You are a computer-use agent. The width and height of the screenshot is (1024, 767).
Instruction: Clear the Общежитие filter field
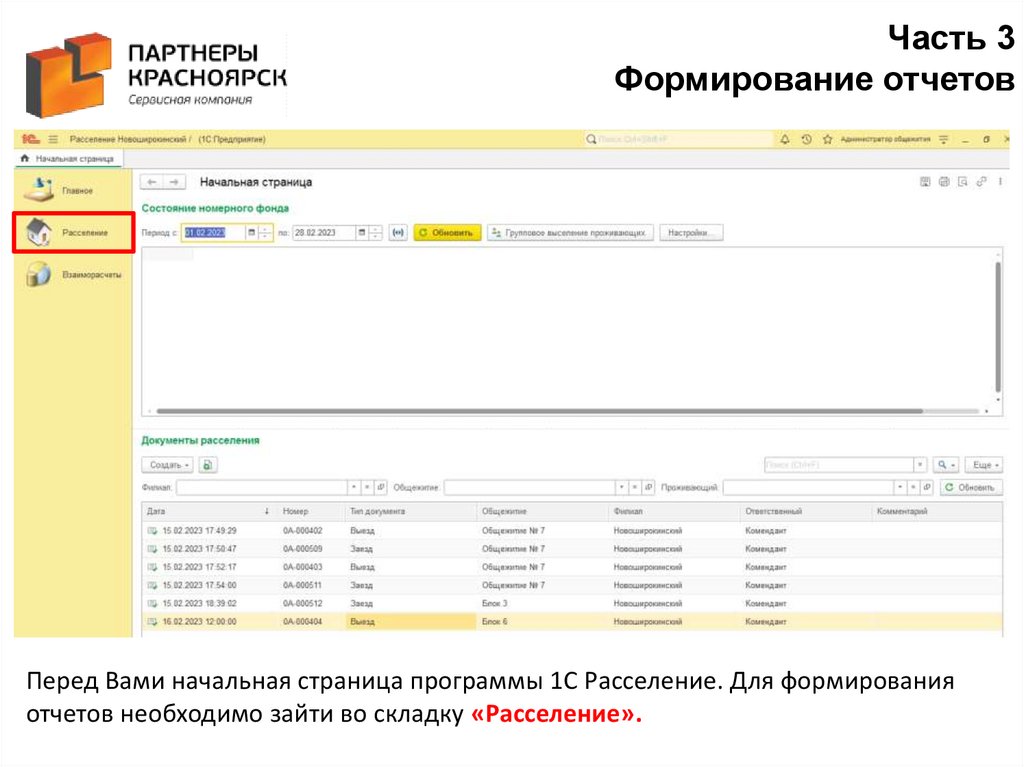coord(635,487)
